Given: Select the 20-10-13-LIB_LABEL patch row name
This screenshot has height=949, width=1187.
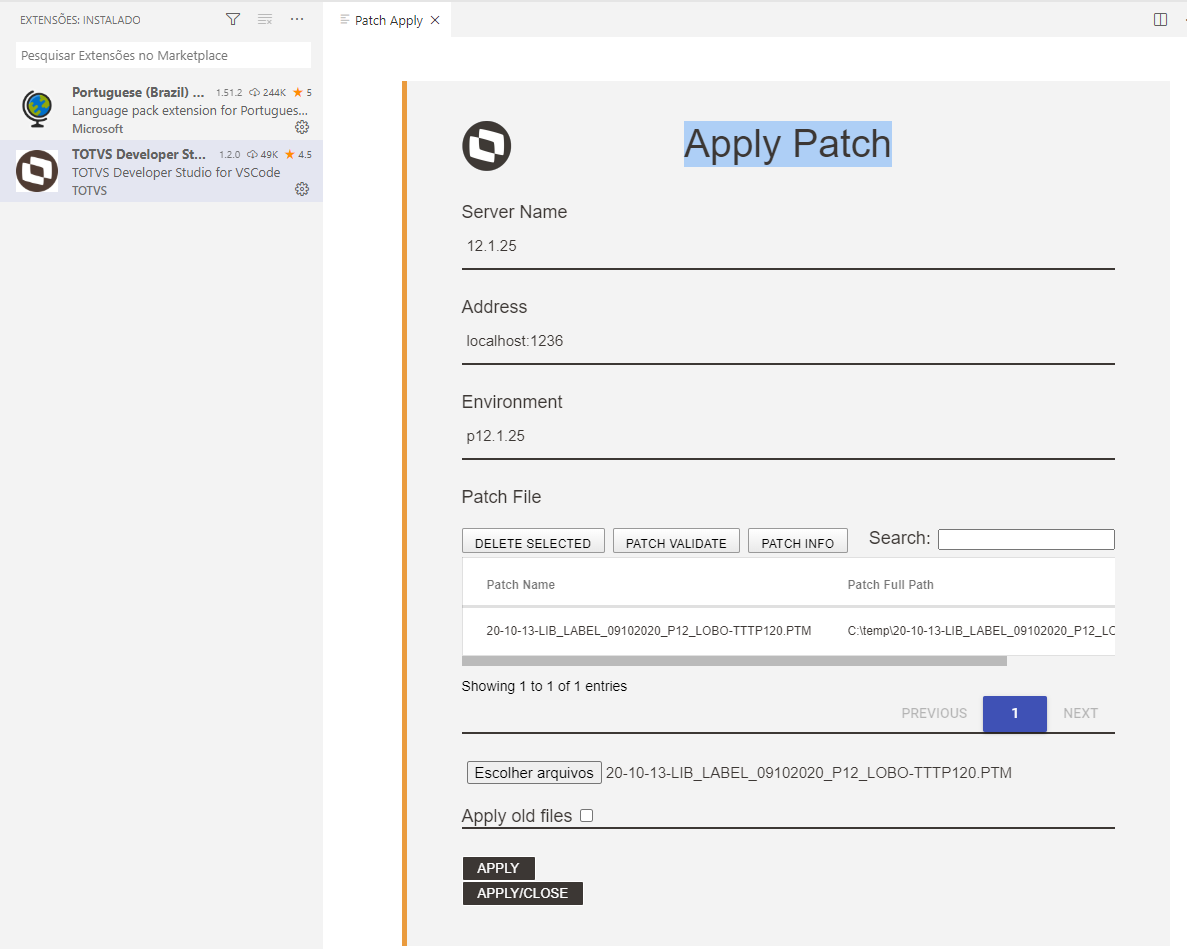Looking at the screenshot, I should point(649,630).
